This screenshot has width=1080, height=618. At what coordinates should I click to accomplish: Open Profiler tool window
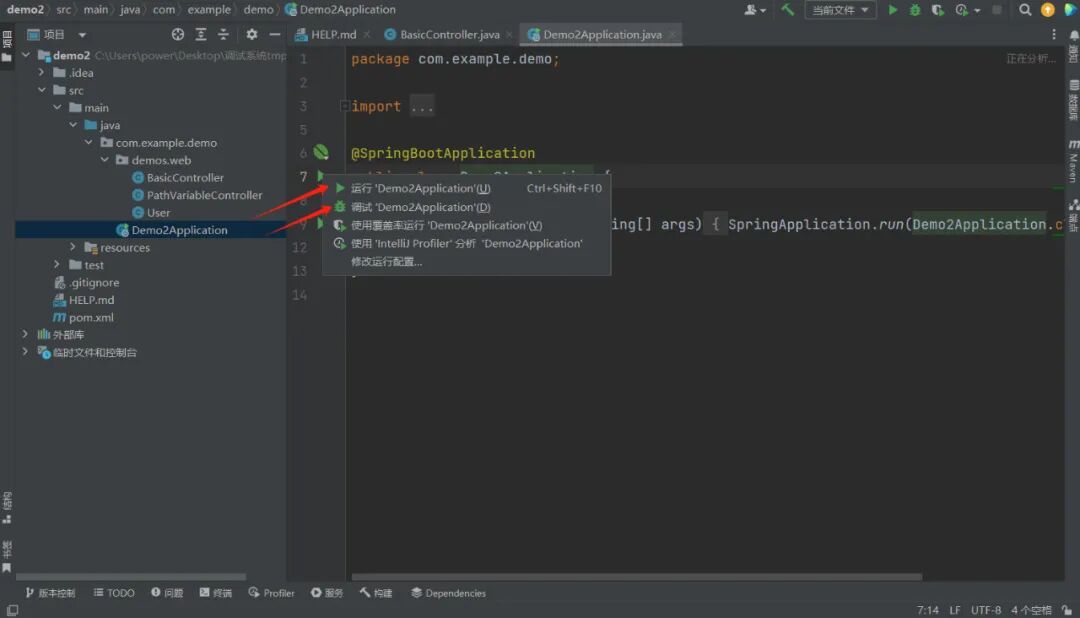coord(271,593)
